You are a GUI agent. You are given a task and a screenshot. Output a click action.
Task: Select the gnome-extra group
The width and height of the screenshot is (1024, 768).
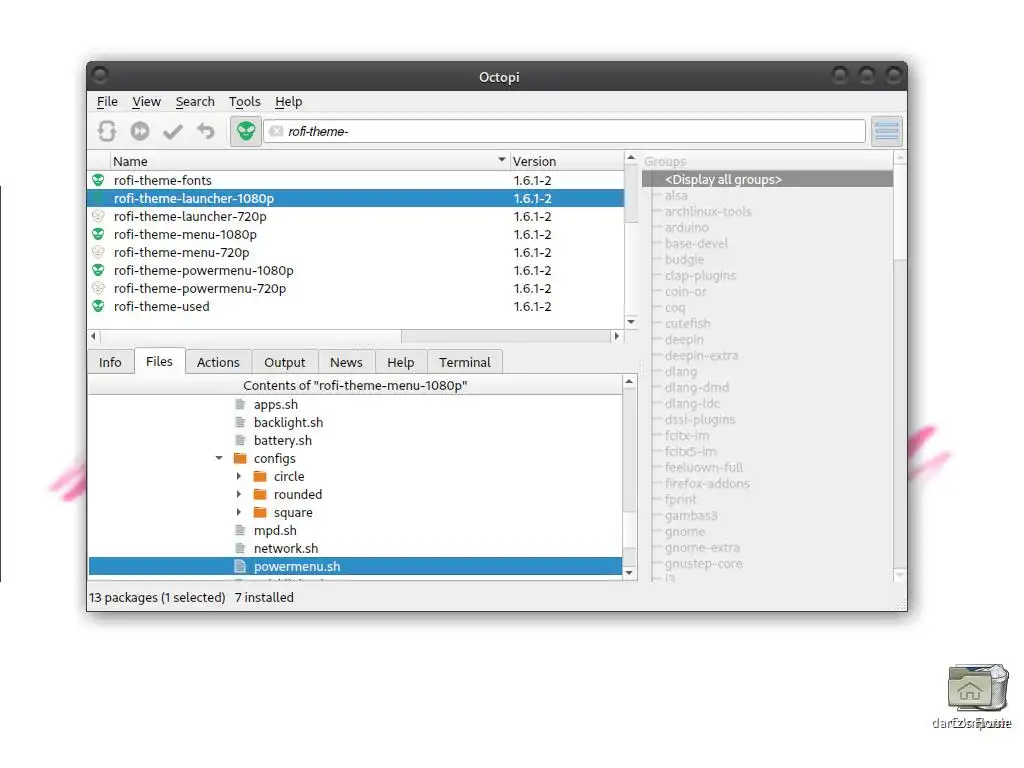[x=702, y=548]
